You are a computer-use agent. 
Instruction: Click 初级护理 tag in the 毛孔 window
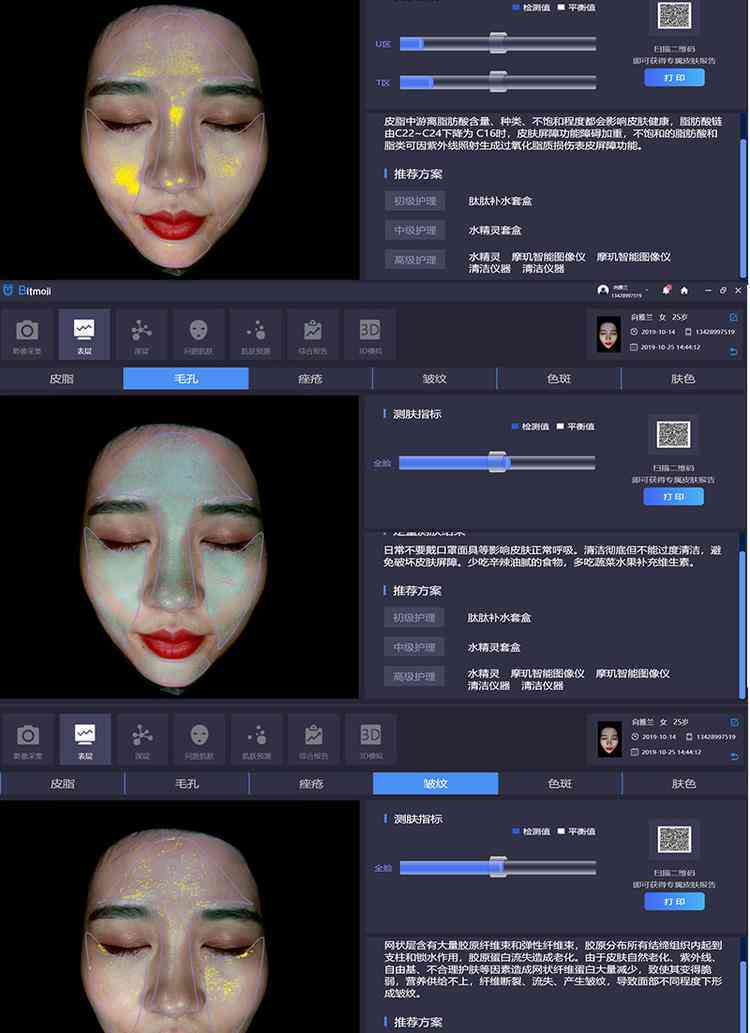click(x=415, y=618)
